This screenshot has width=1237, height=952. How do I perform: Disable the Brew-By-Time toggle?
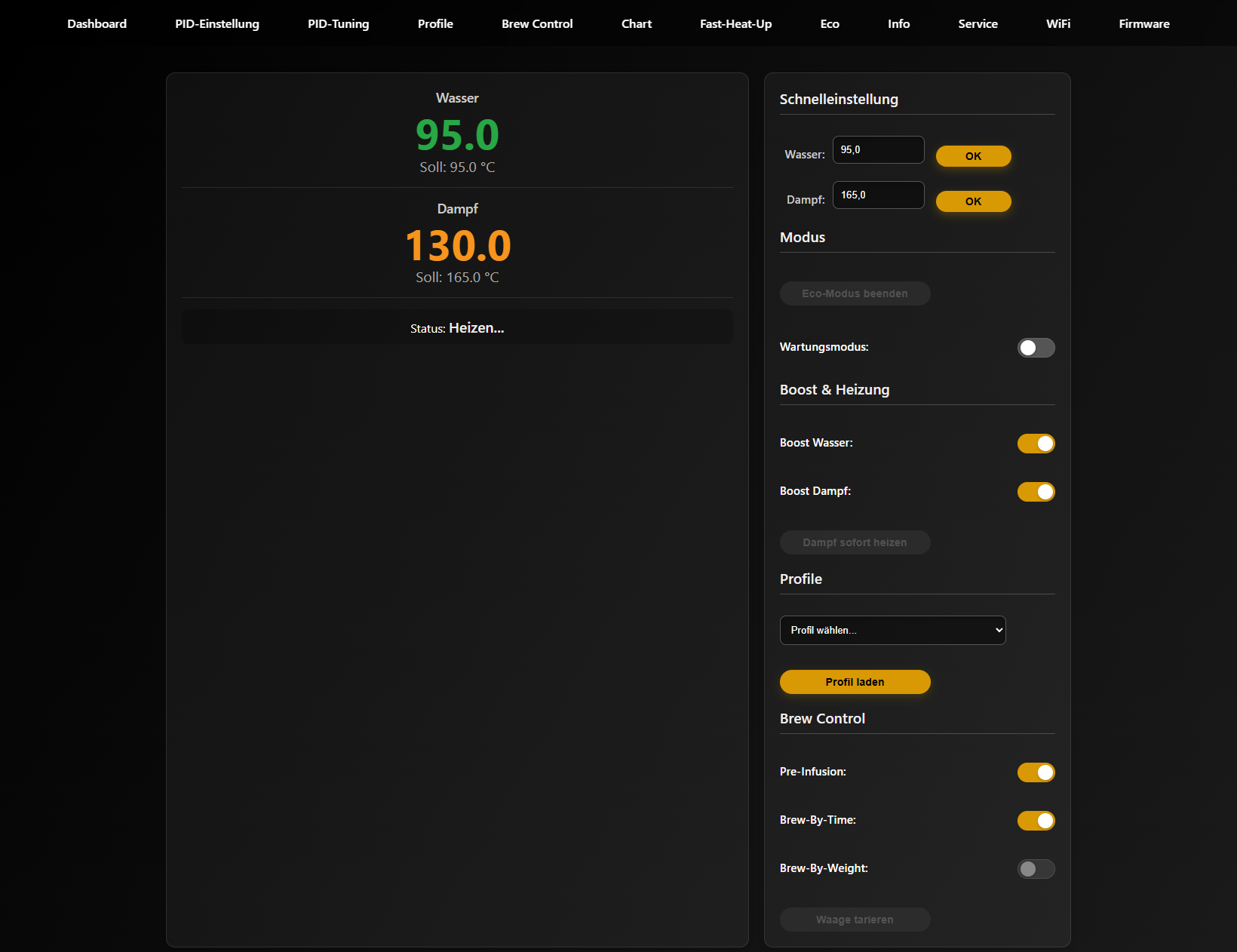click(1036, 821)
